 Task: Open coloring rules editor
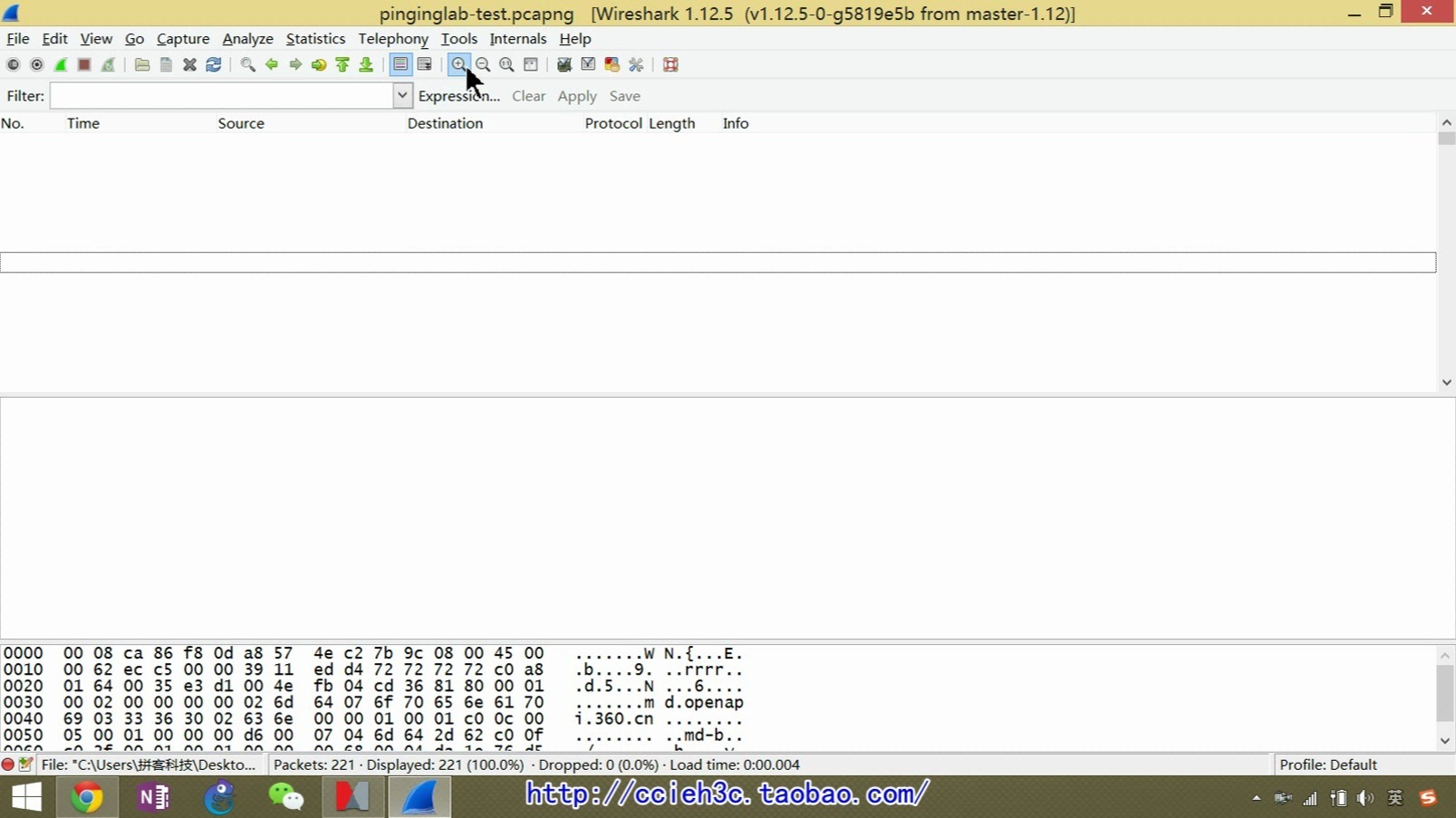pyautogui.click(x=612, y=64)
